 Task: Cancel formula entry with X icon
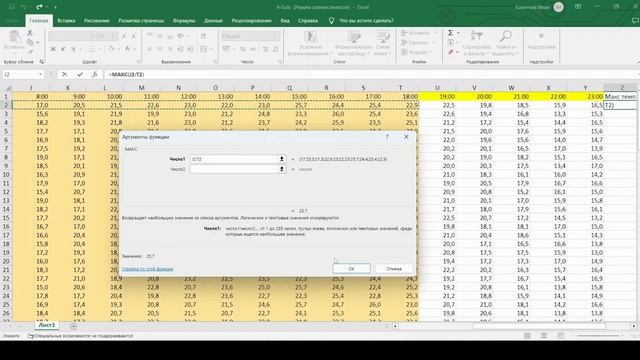tap(64, 74)
